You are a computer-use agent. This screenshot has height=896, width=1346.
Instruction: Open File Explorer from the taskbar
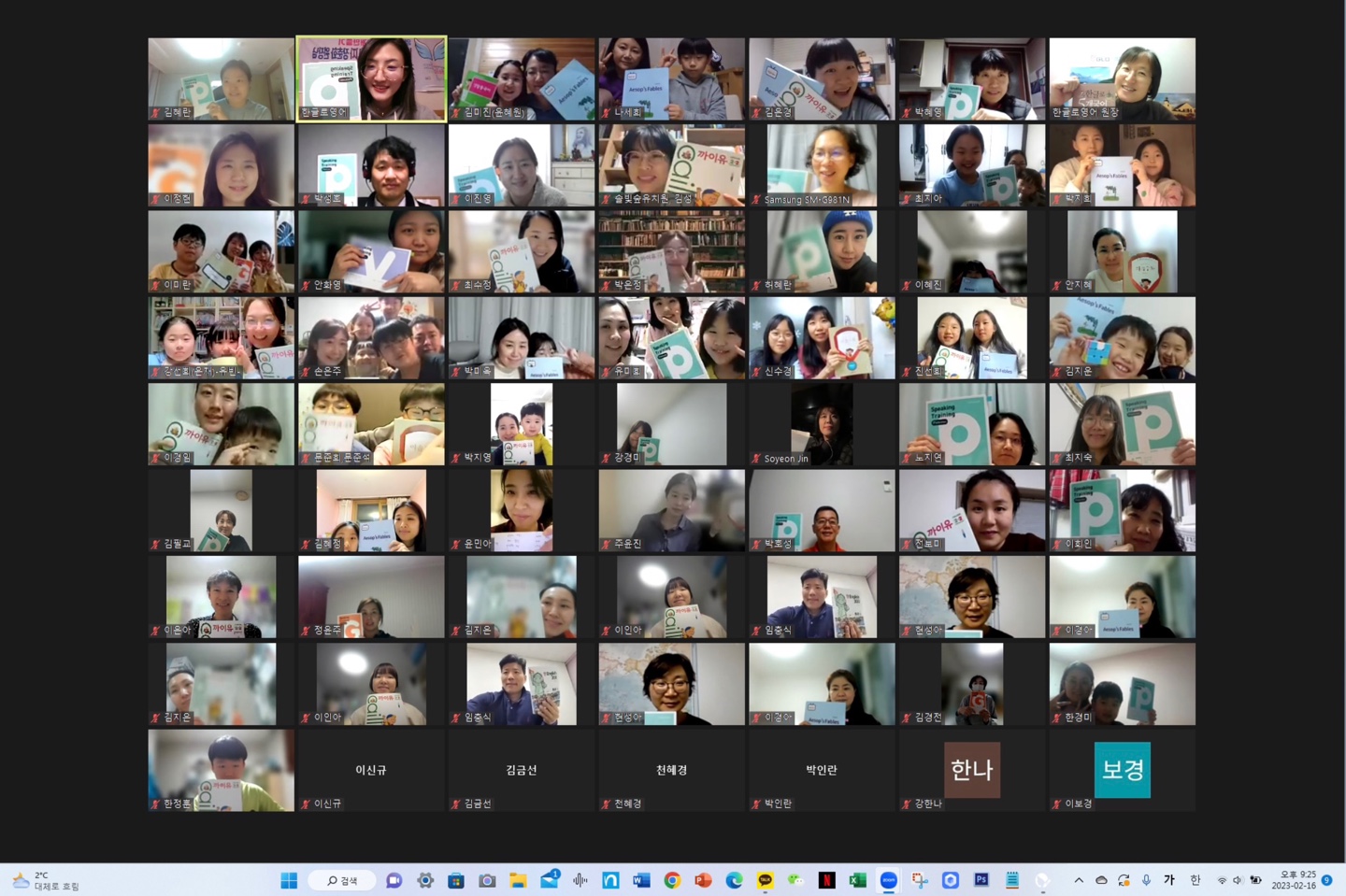pos(518,880)
